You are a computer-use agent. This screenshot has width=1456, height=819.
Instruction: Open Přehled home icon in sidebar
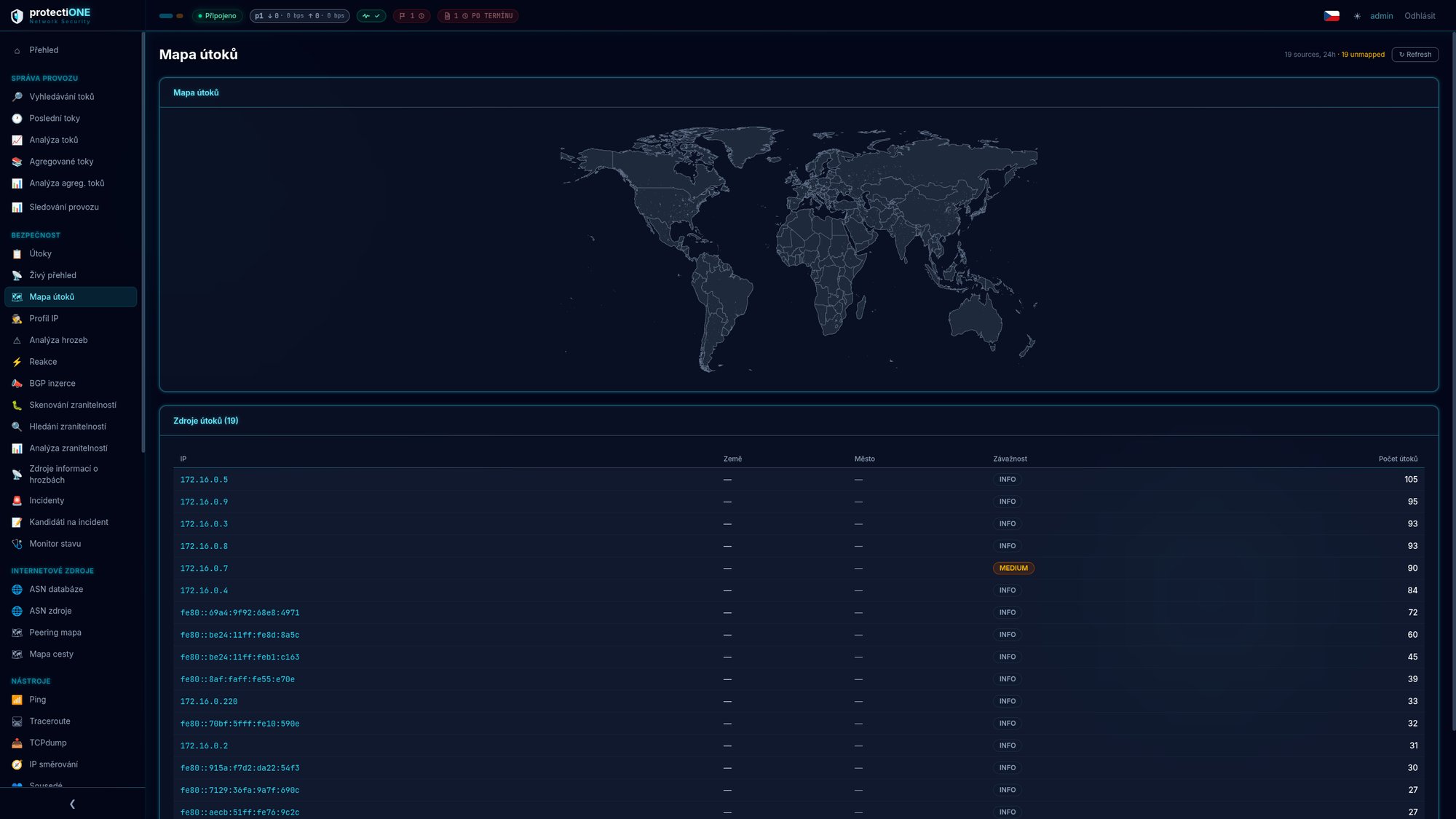17,51
